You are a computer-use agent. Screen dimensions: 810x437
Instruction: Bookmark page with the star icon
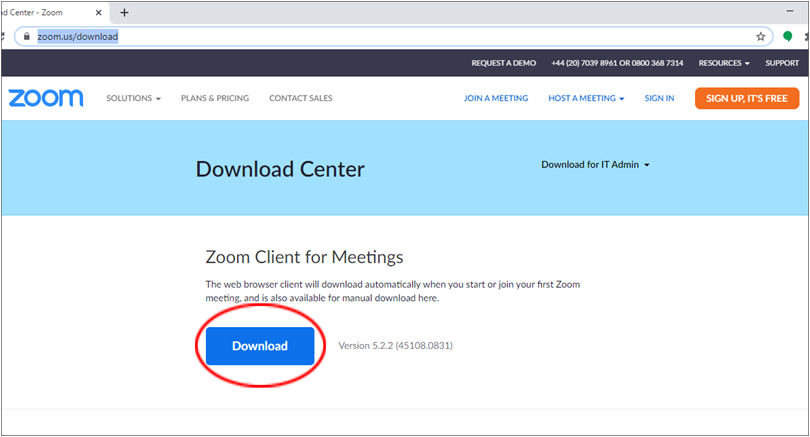click(760, 37)
